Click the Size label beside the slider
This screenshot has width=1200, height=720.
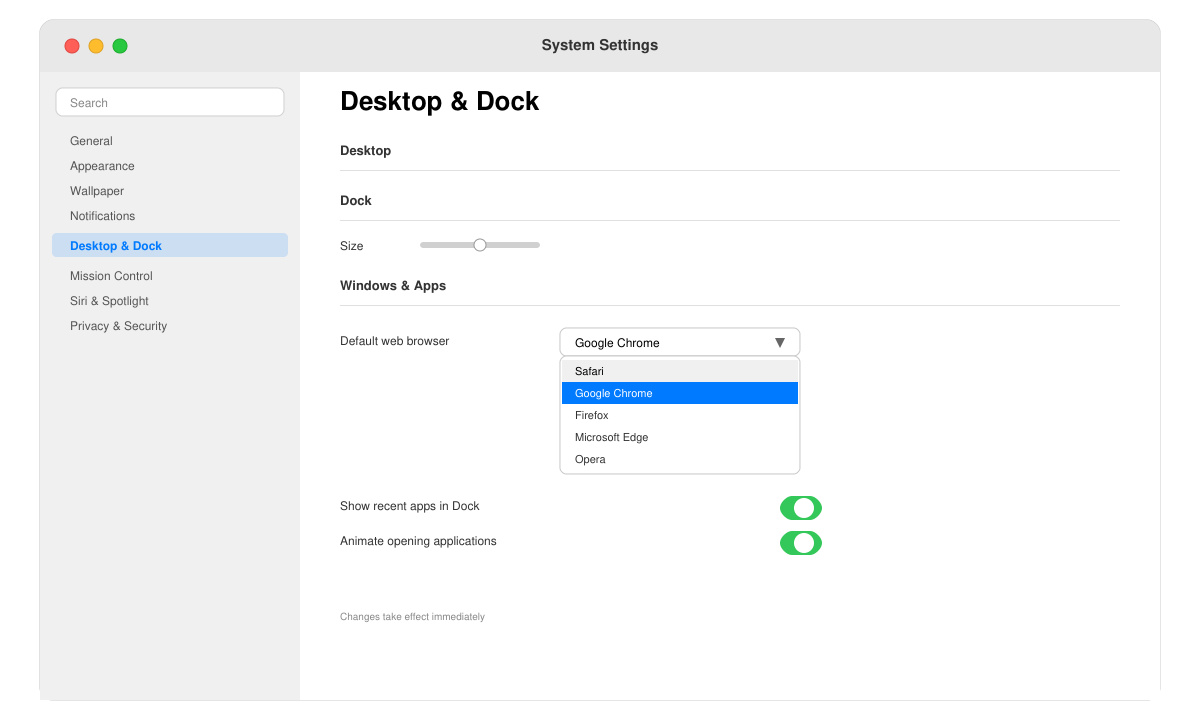point(352,246)
